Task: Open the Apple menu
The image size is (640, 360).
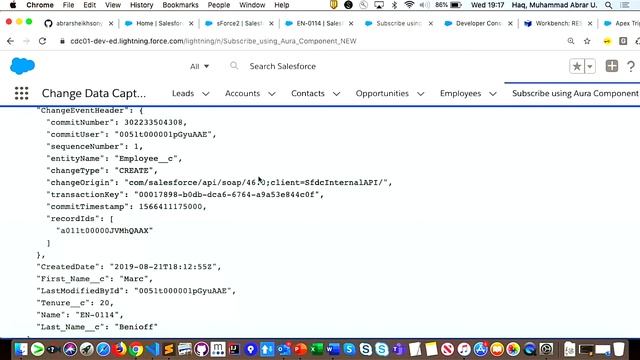Action: point(13,5)
